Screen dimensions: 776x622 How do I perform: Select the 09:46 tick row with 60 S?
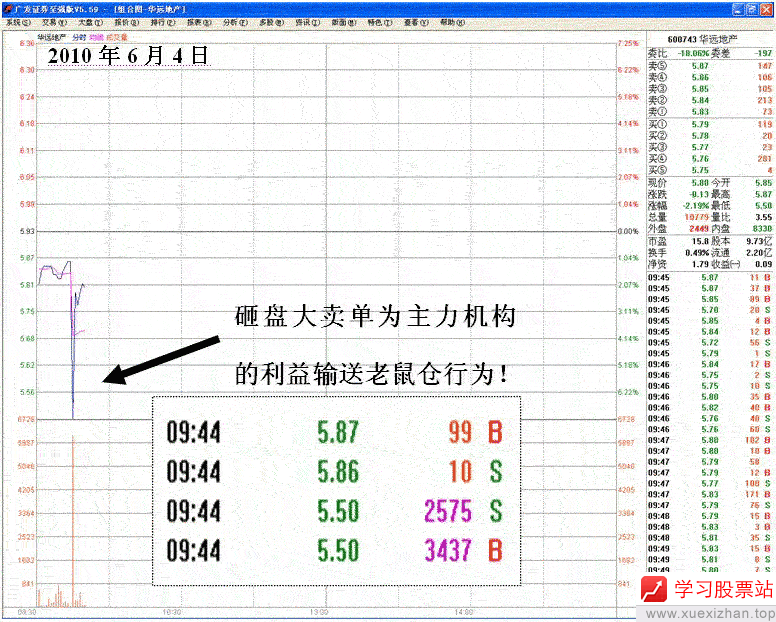710,429
